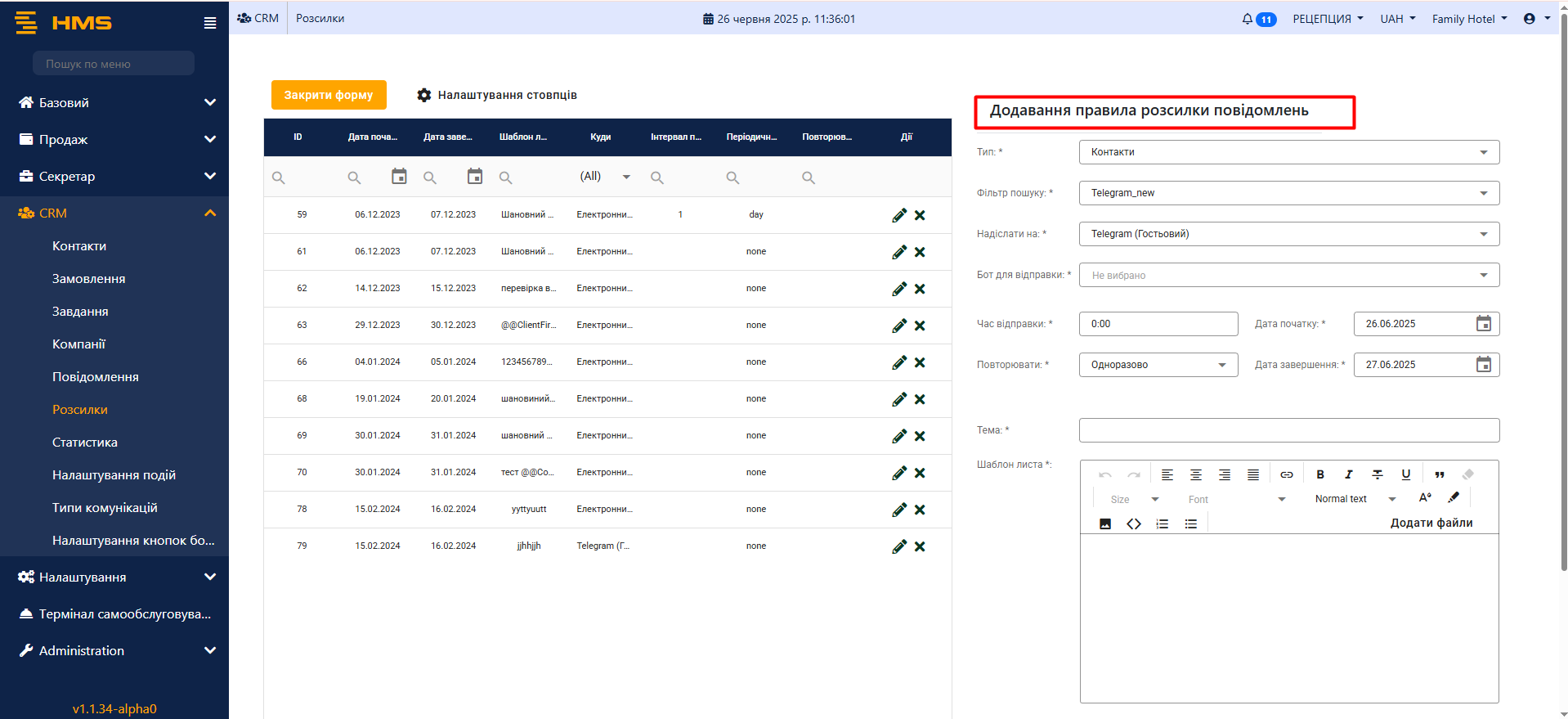The height and width of the screenshot is (719, 1568).
Task: Open the Бот для відправки dropdown
Action: point(1288,275)
